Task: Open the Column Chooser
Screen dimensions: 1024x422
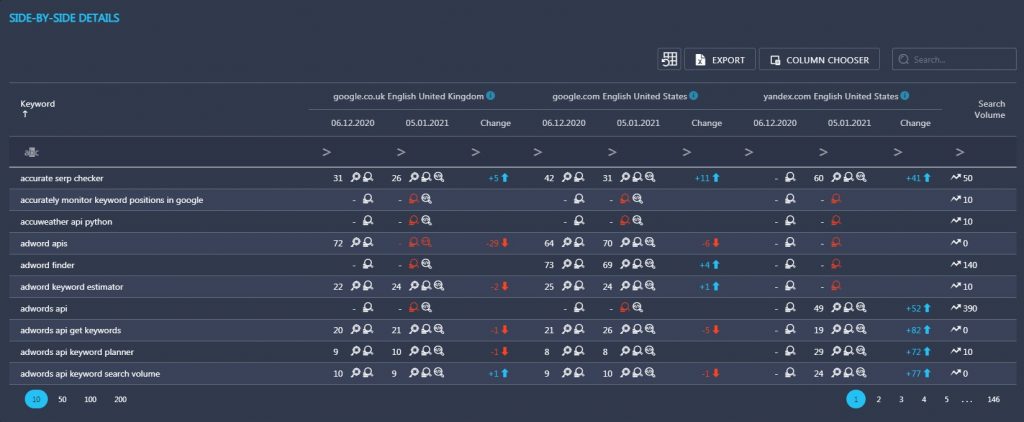Action: coord(819,59)
